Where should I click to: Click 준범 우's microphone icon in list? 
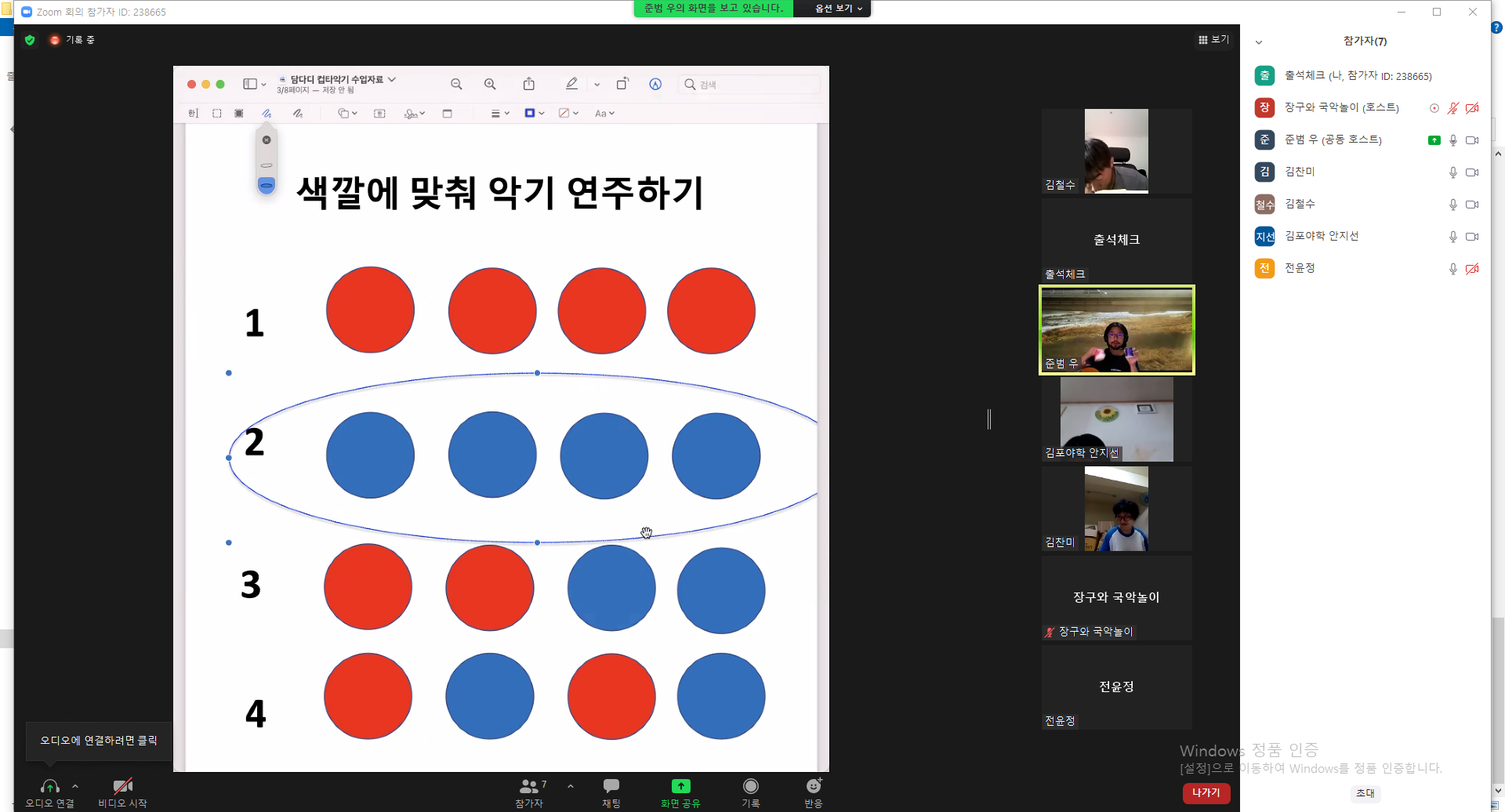pos(1453,140)
